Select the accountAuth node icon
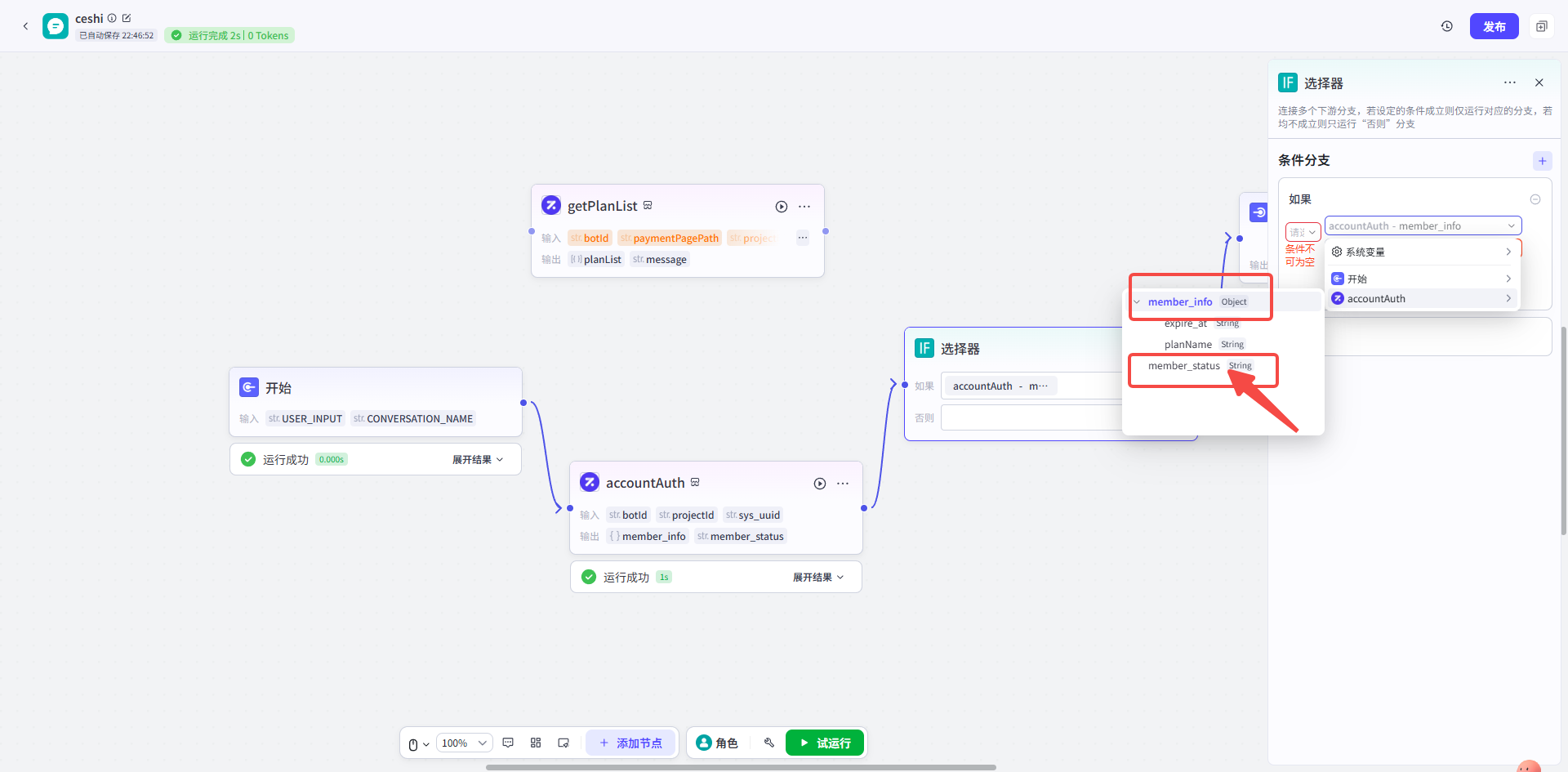Viewport: 1568px width, 772px height. click(590, 482)
